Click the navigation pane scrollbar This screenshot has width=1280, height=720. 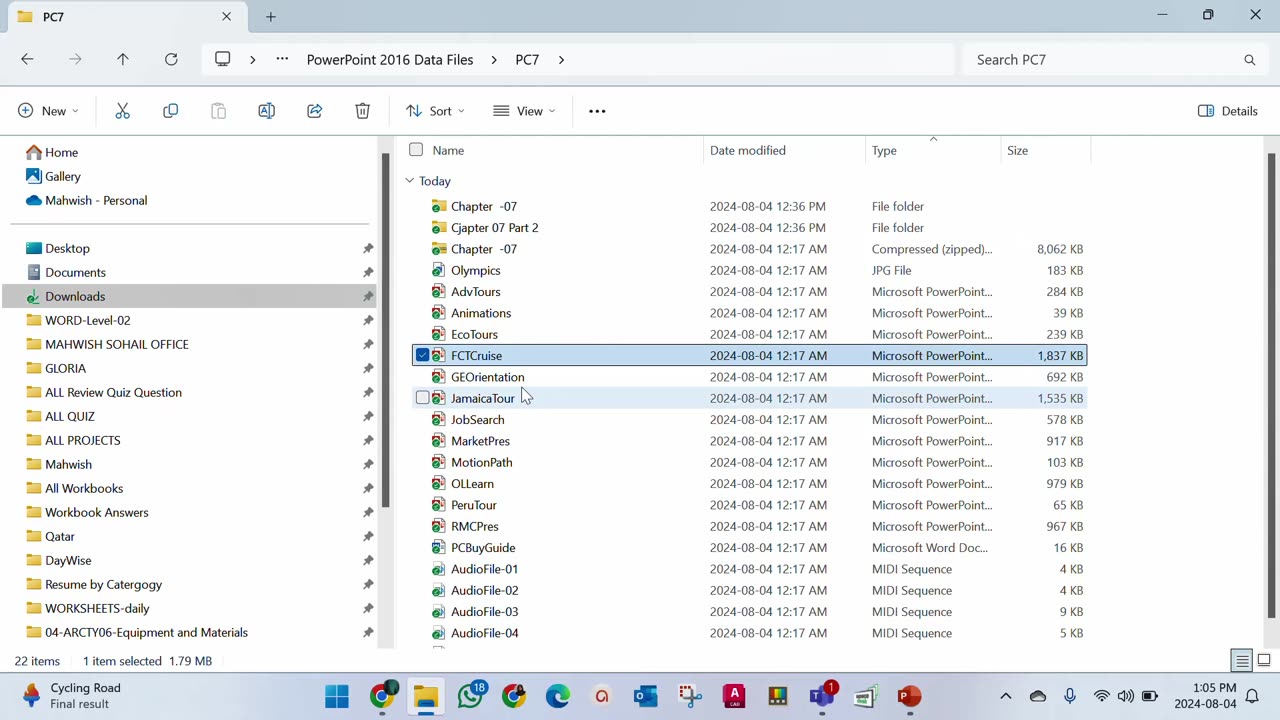coord(385,330)
